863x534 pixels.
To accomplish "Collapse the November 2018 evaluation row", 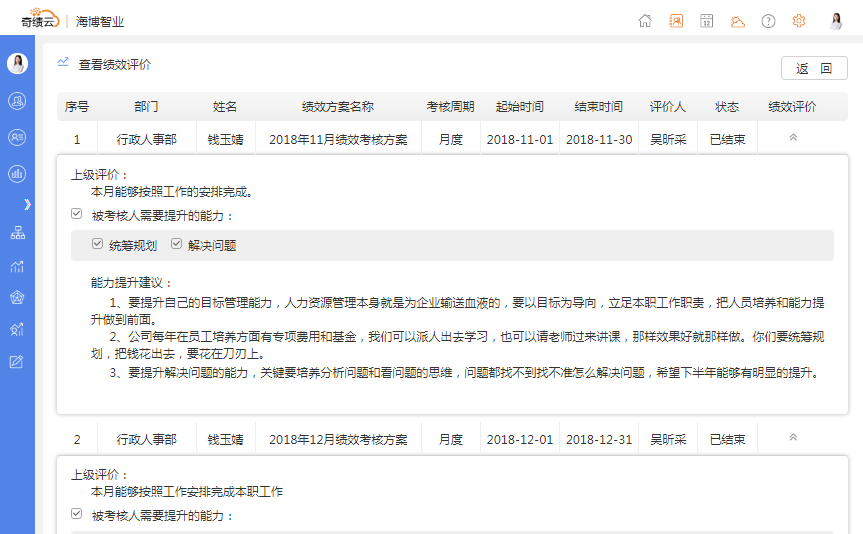I will (793, 137).
